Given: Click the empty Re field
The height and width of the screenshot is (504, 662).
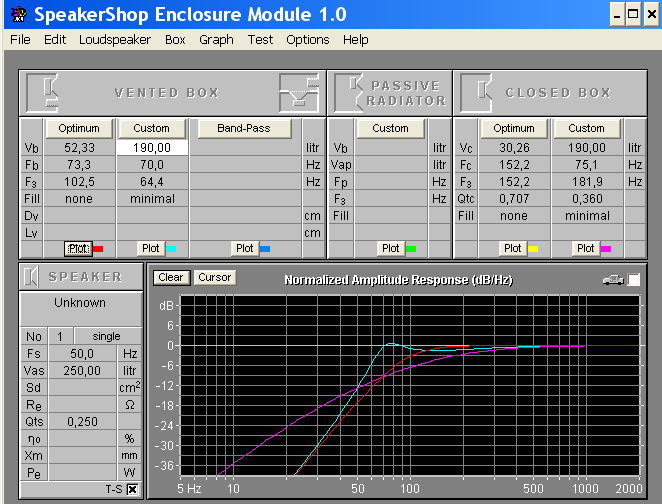Looking at the screenshot, I should (x=82, y=404).
